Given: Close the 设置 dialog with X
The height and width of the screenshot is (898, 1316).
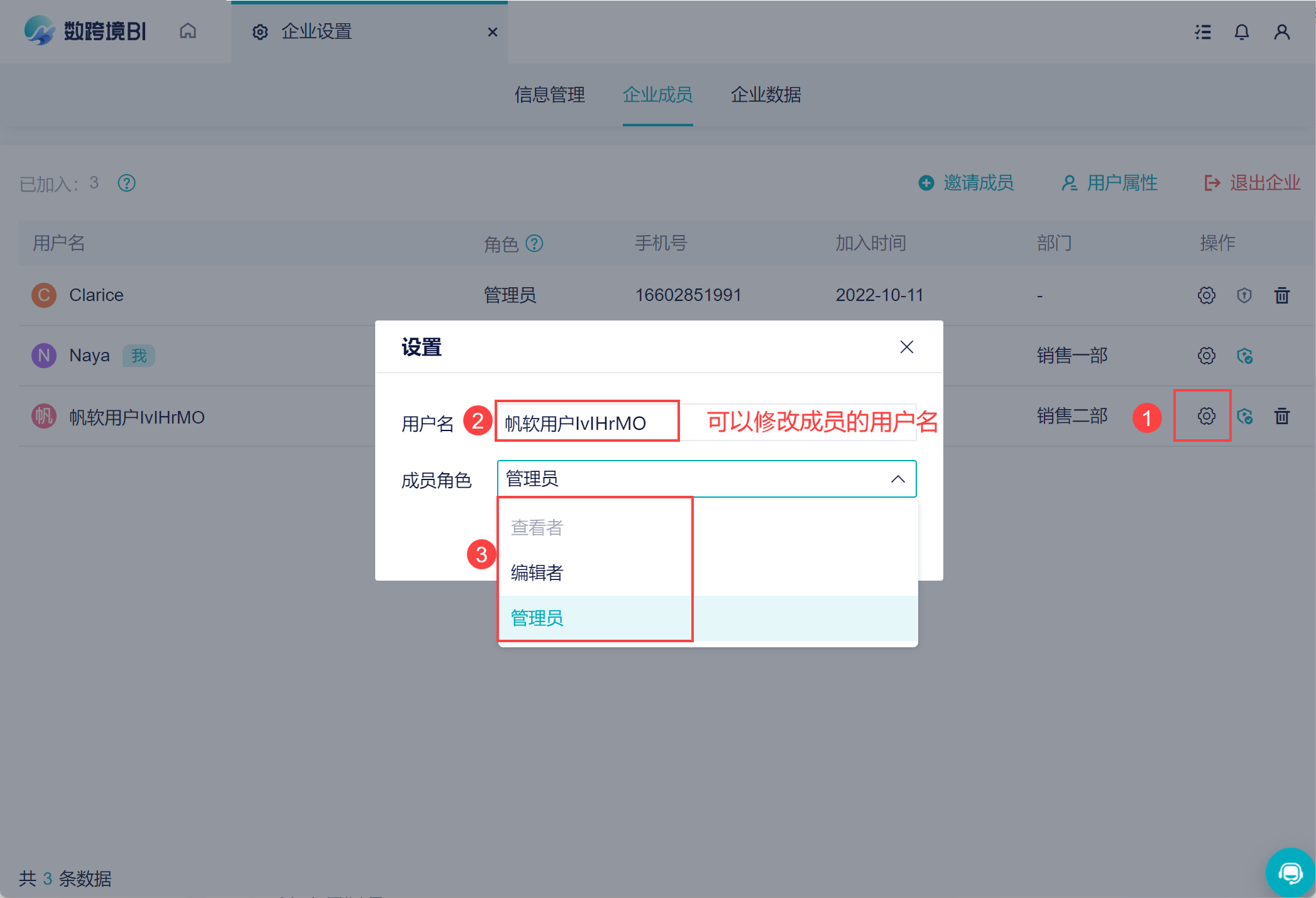Looking at the screenshot, I should pos(906,347).
